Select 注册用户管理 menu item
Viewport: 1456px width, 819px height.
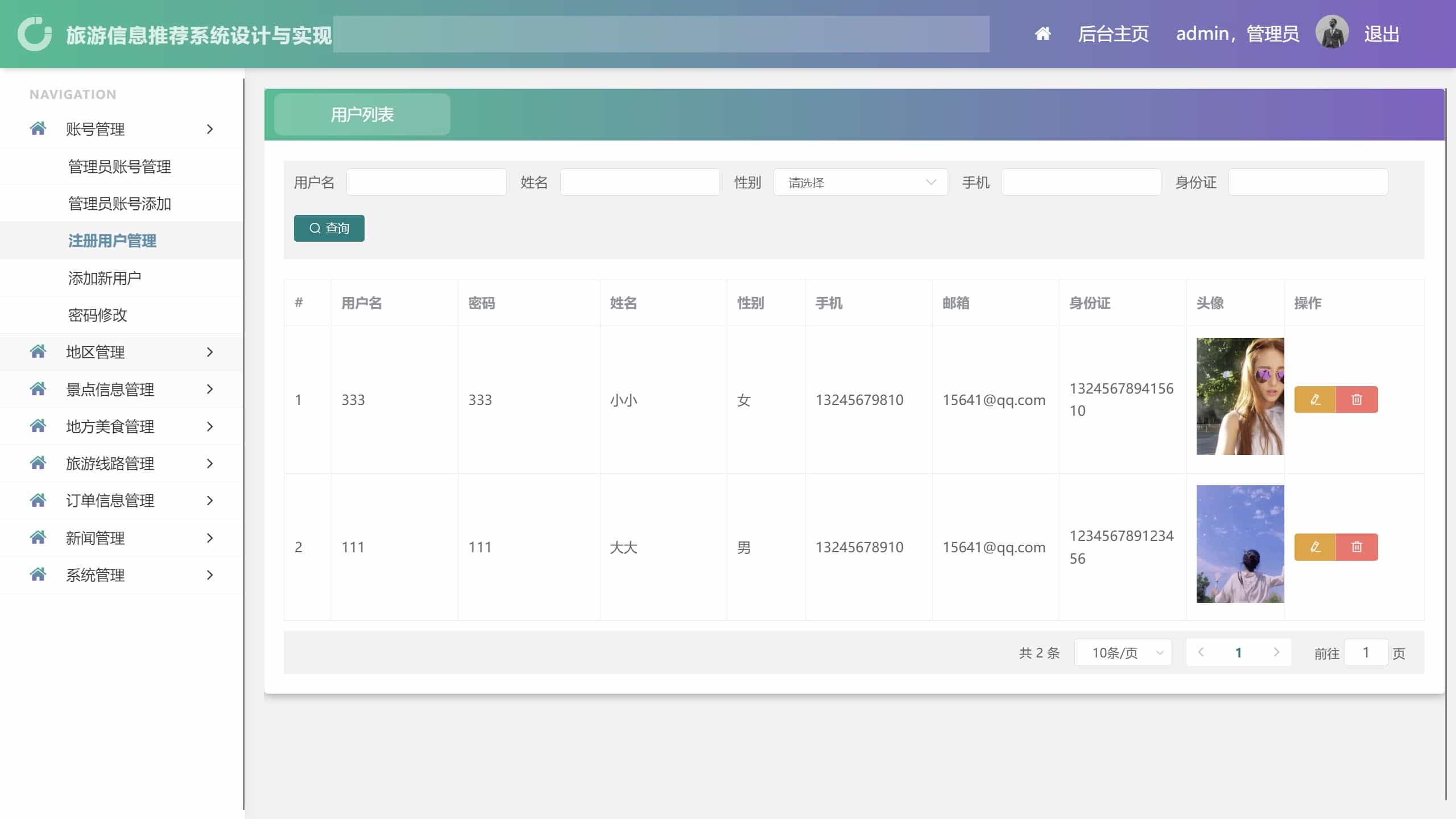pos(122,241)
